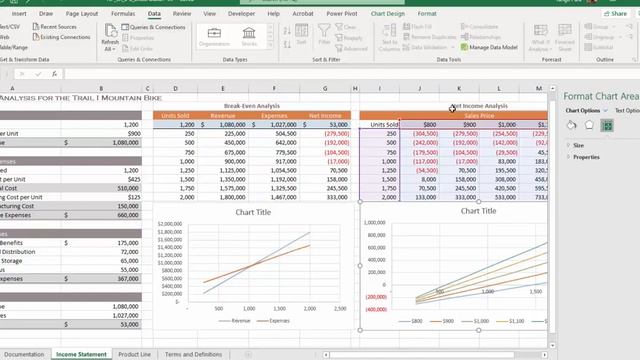Click Reapply filter
This screenshot has width=640, height=360.
click(349, 38)
